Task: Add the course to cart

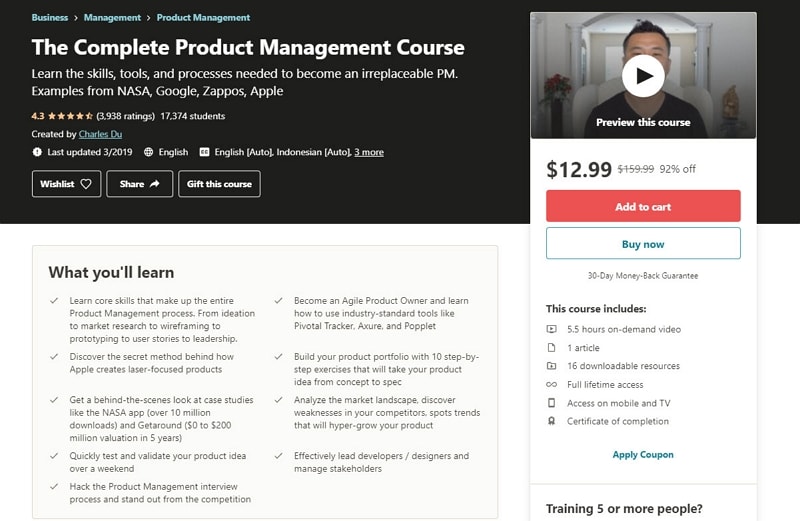Action: click(643, 206)
